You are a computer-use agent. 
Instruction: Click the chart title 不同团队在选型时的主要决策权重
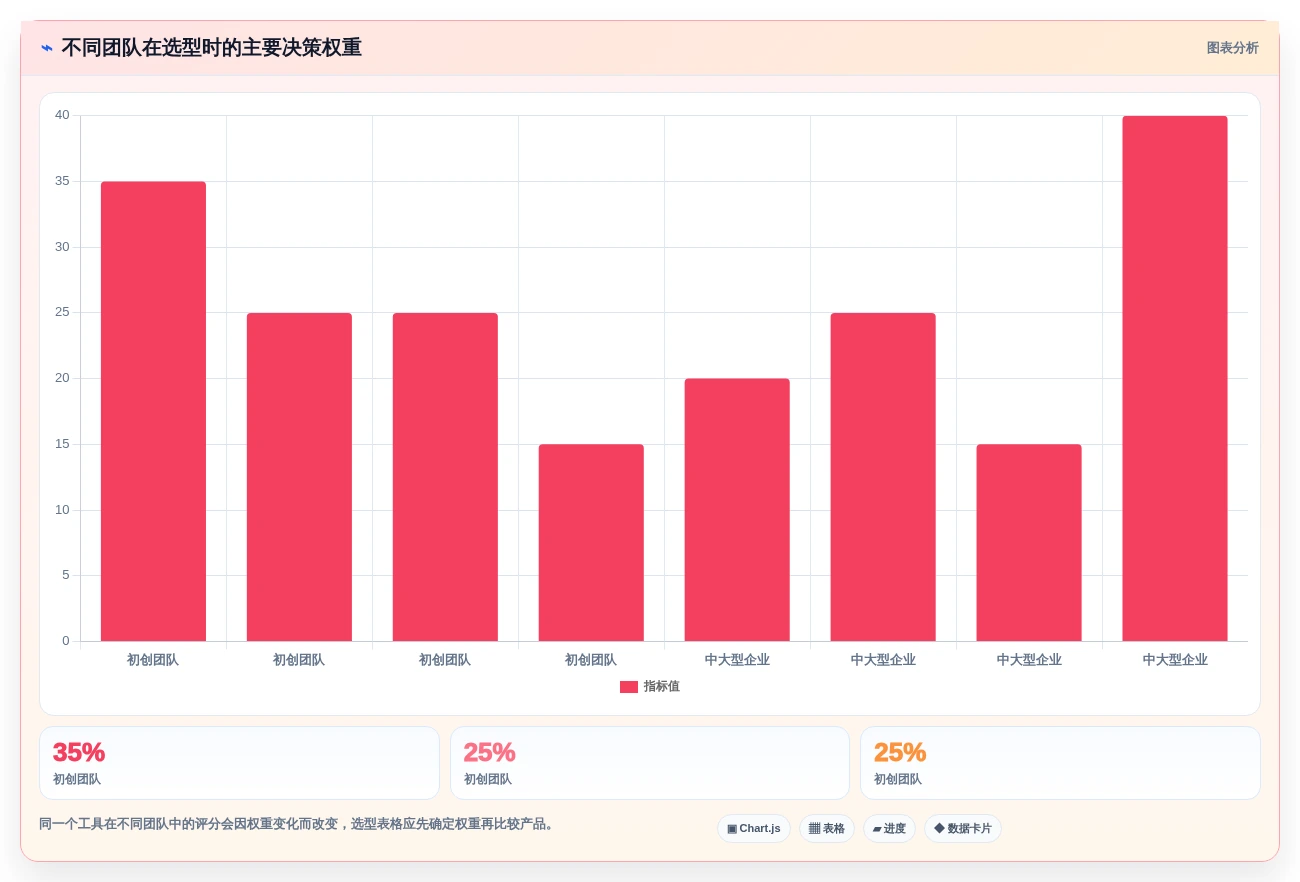[212, 48]
